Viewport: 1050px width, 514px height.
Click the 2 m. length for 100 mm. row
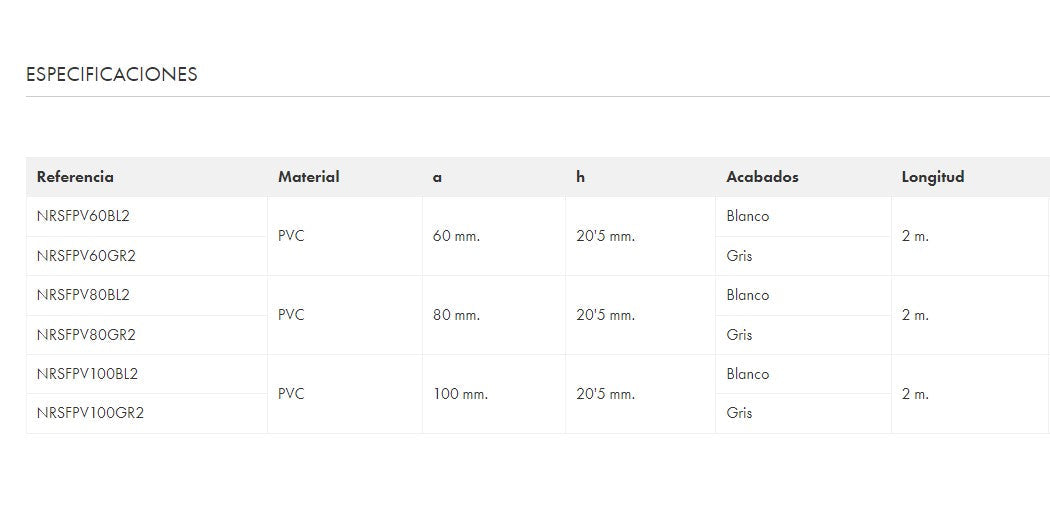coord(915,394)
